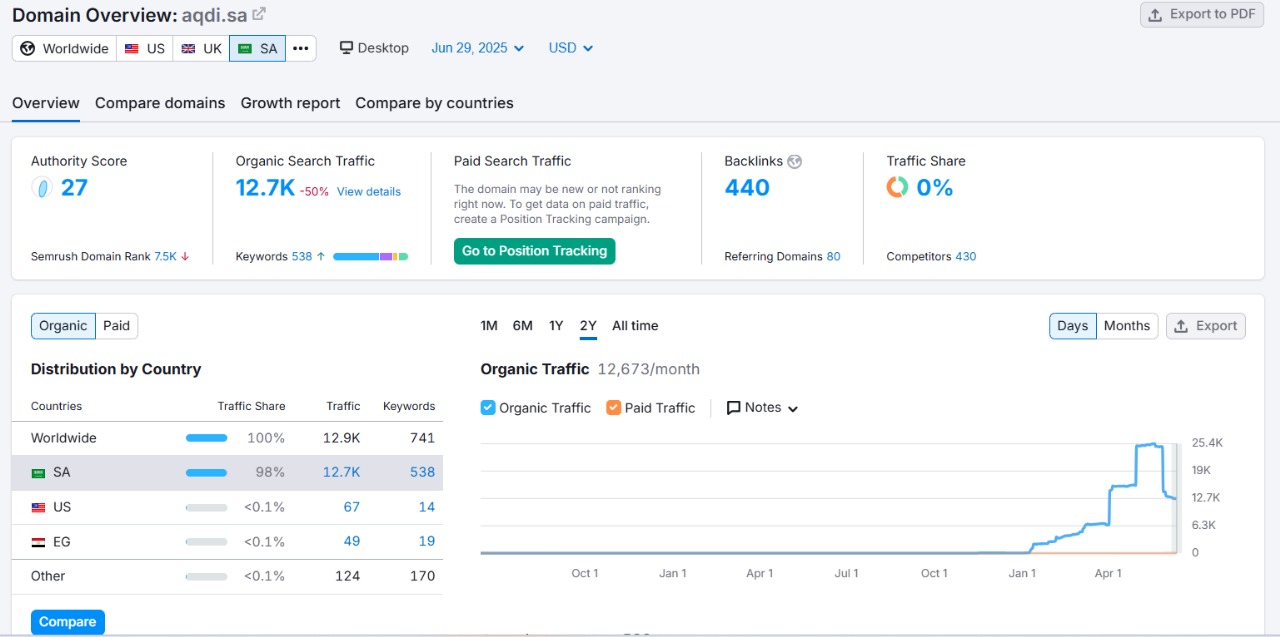
Task: Expand the ellipsis menu for more countries
Action: pos(301,47)
